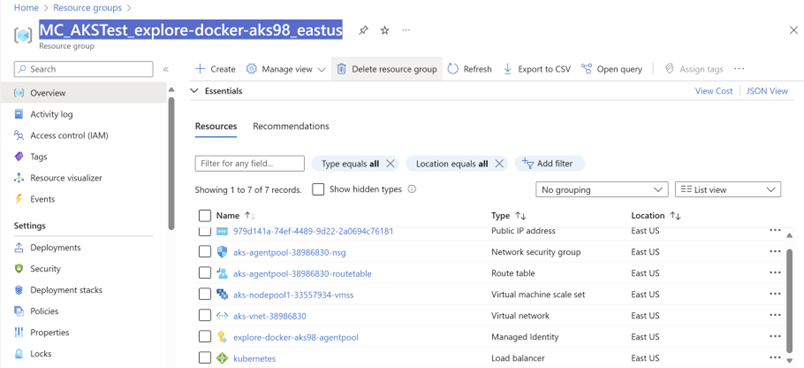804x368 pixels.
Task: Click the Access control (IAM) icon
Action: (x=19, y=135)
